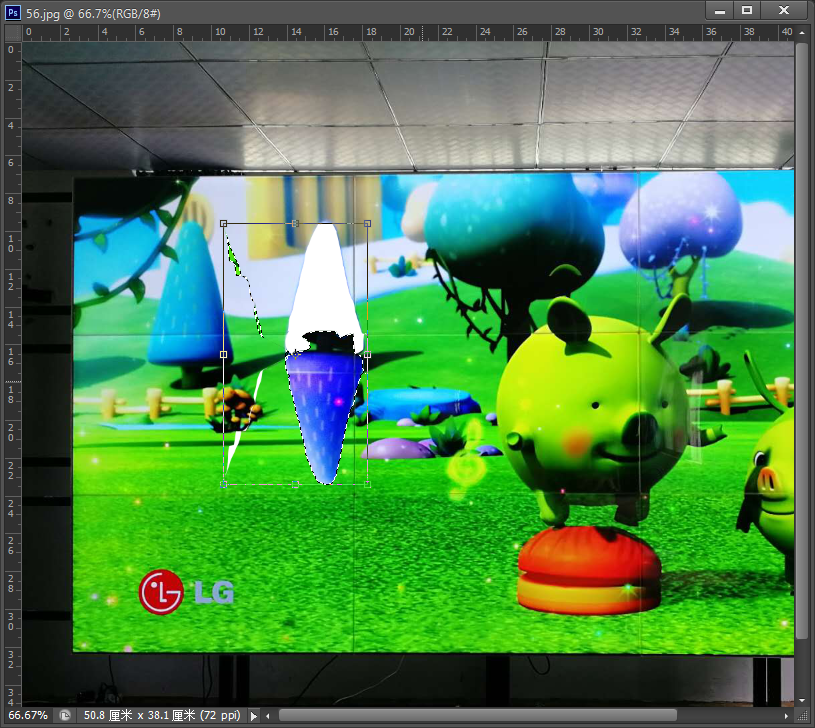Click the document preview icon beside zoom percentage
Screen dimensions: 815x728
[x=65, y=715]
